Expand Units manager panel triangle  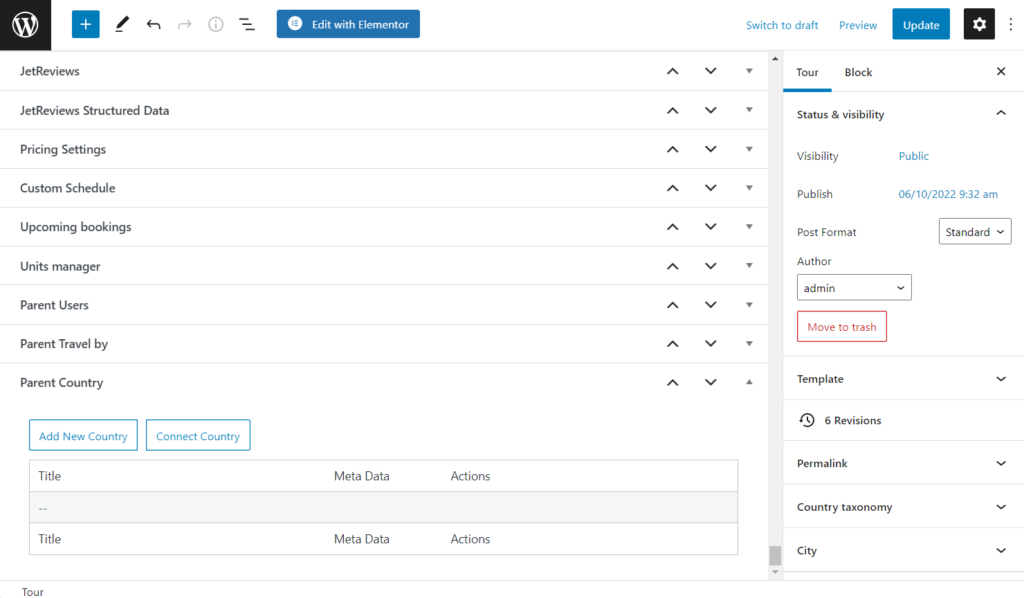click(x=749, y=265)
